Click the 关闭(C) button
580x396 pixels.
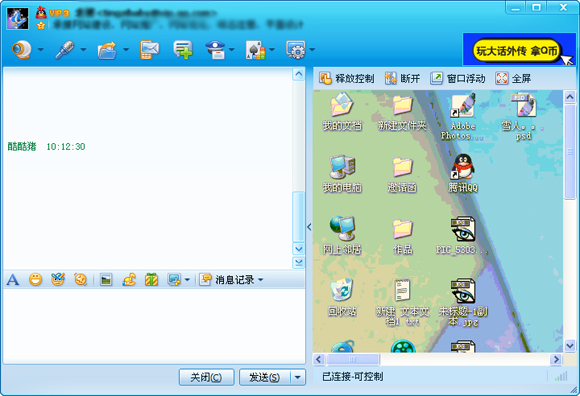pos(206,378)
